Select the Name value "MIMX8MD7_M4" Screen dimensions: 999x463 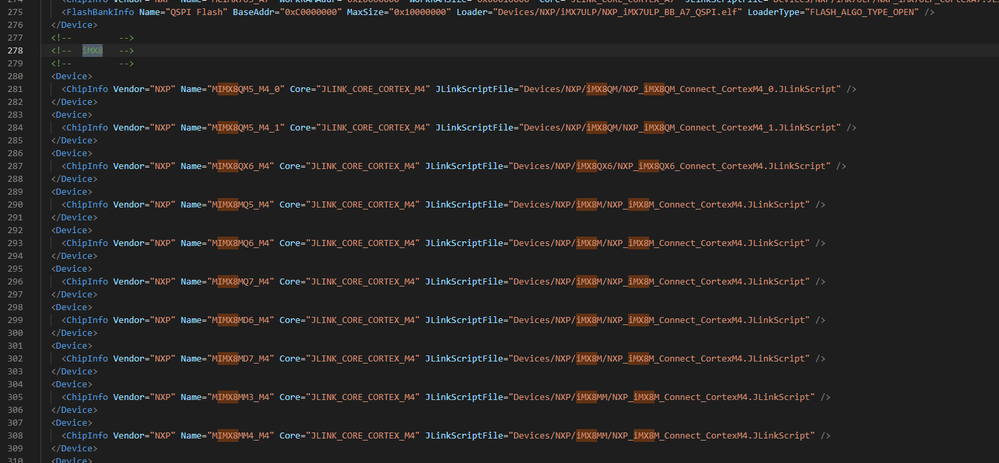pyautogui.click(x=240, y=359)
